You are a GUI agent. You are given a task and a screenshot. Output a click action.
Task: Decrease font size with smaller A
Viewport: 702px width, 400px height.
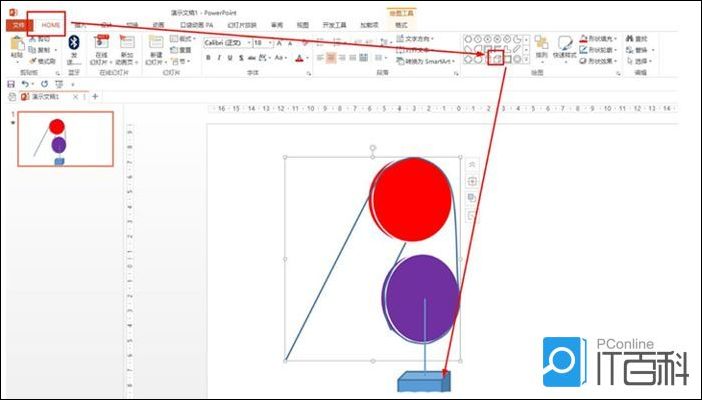pyautogui.click(x=290, y=43)
